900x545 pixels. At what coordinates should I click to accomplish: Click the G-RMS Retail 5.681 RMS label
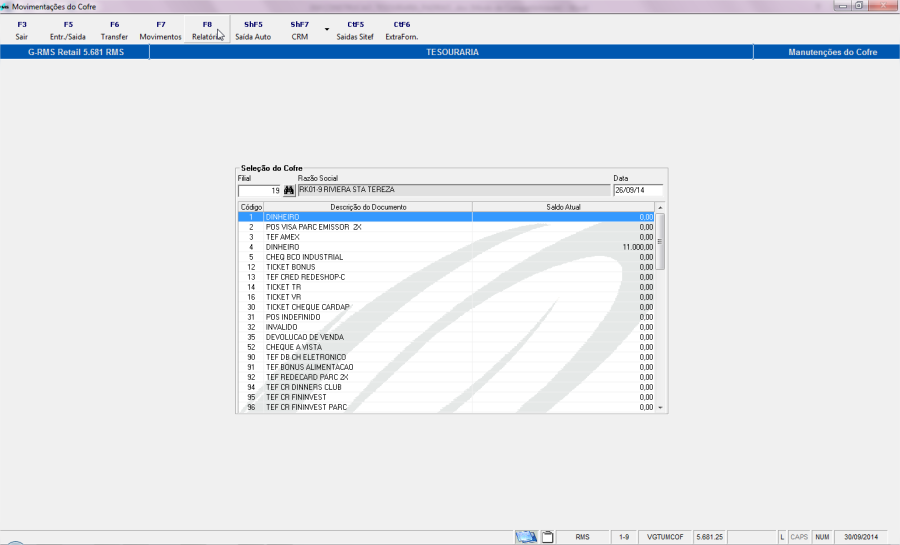point(76,52)
